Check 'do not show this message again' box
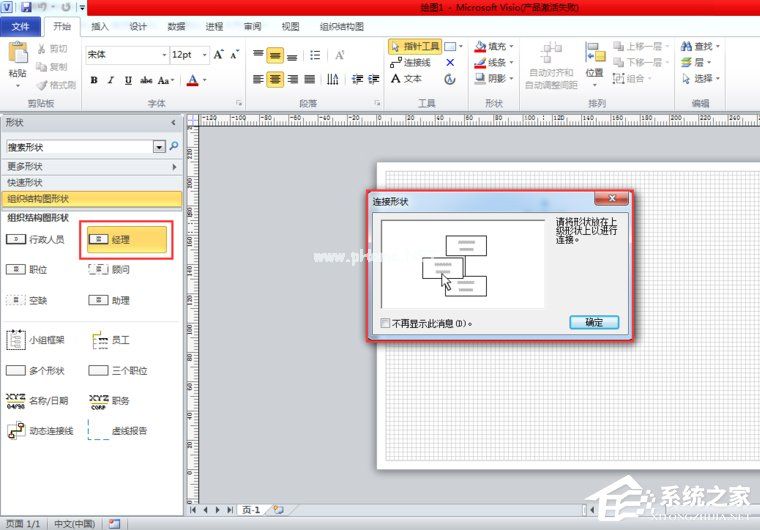 (x=385, y=323)
